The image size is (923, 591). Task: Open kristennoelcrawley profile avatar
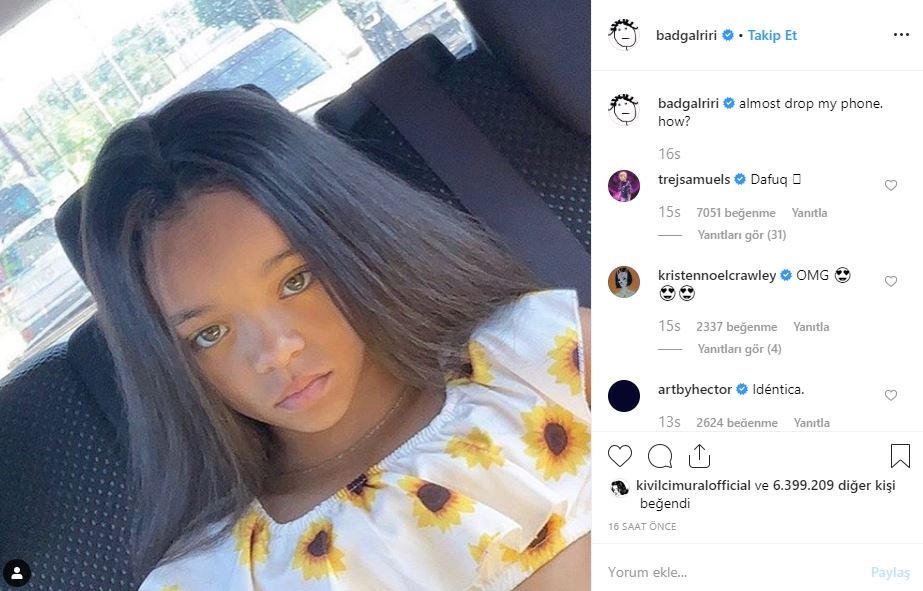(x=624, y=282)
